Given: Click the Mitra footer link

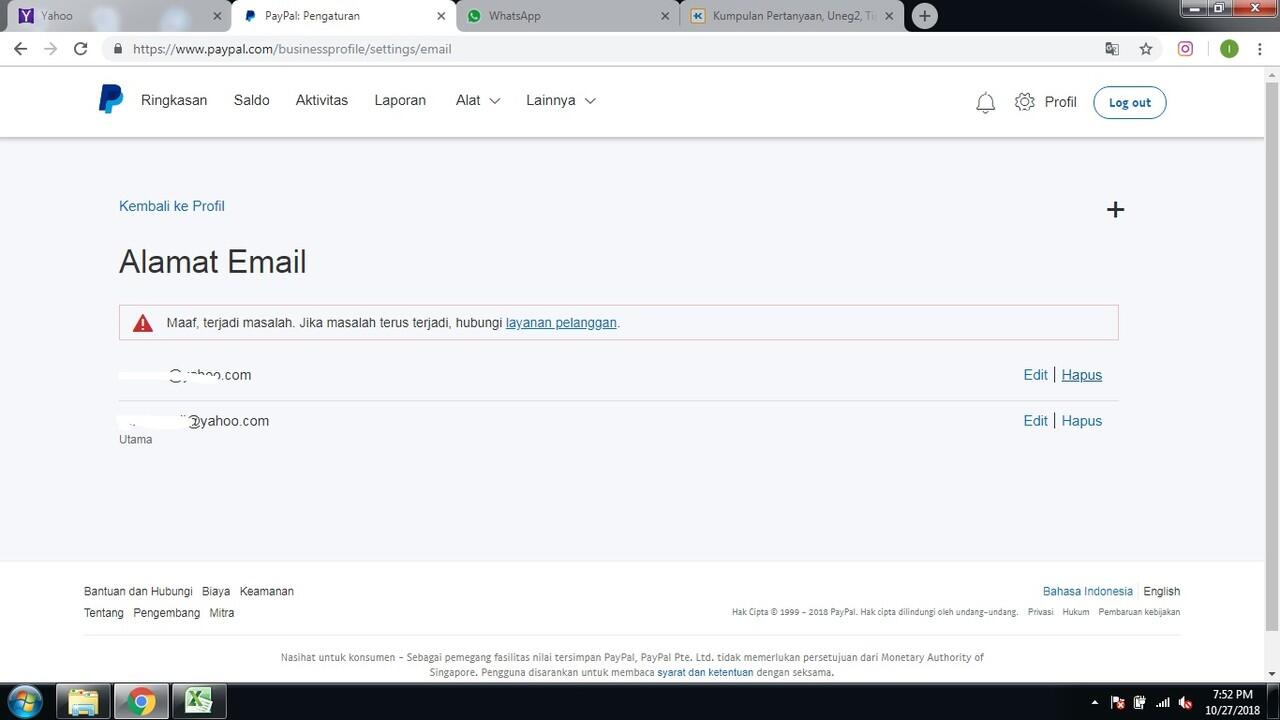Looking at the screenshot, I should (222, 613).
